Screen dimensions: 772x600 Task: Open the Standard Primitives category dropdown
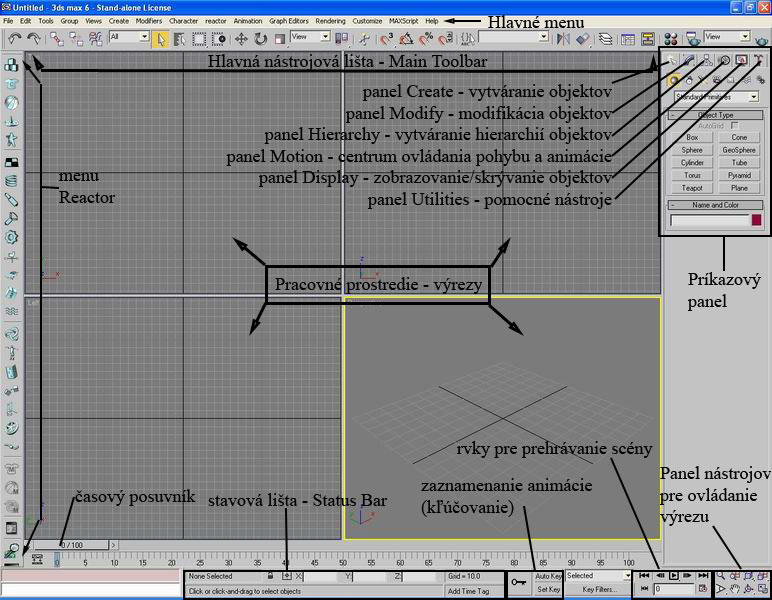point(716,97)
